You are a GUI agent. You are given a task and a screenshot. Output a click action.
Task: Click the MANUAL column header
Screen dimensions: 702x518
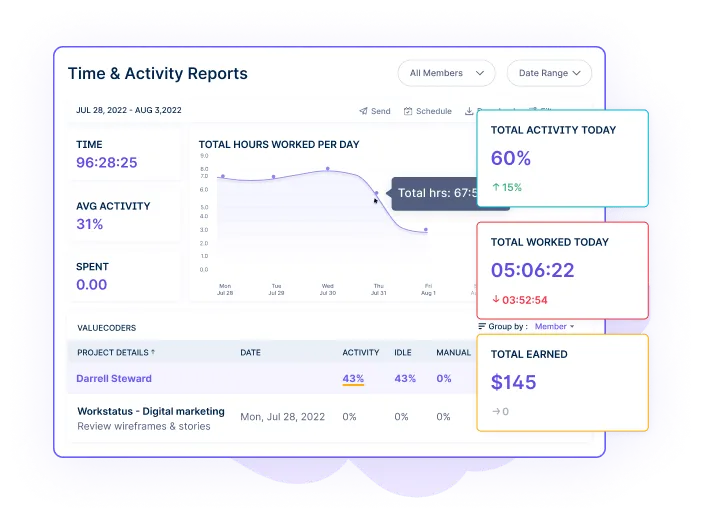454,352
